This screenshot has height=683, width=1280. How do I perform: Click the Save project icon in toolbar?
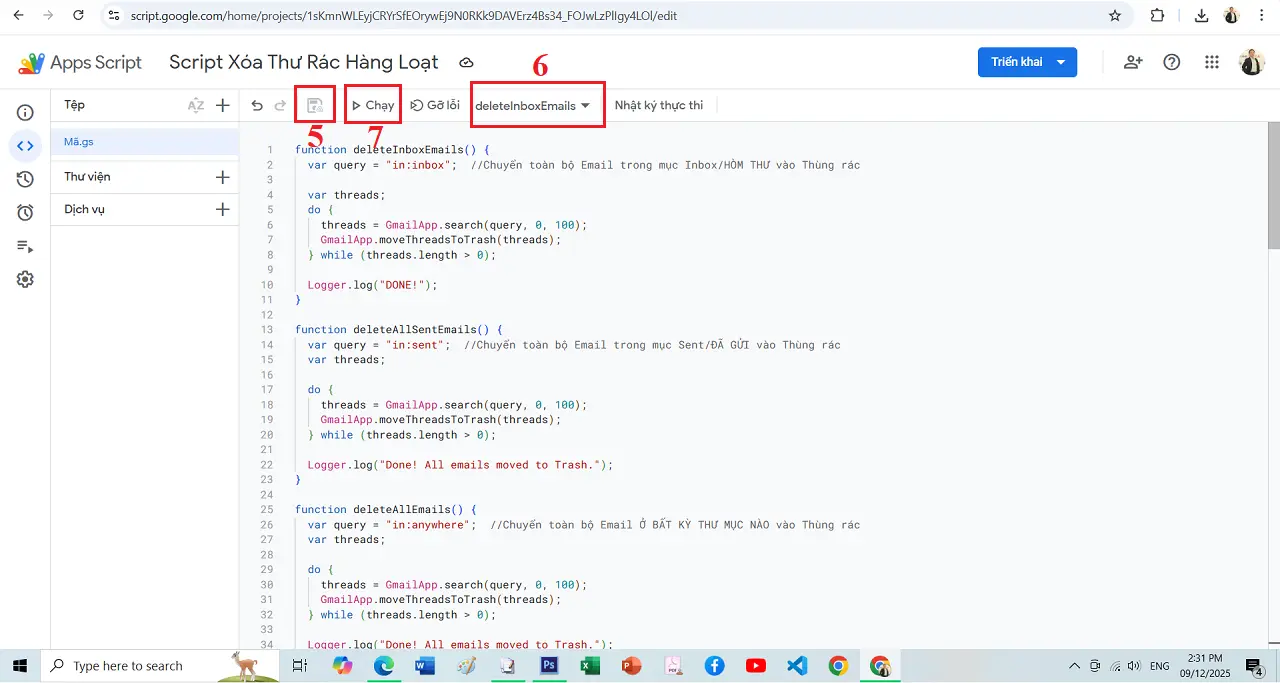point(314,105)
